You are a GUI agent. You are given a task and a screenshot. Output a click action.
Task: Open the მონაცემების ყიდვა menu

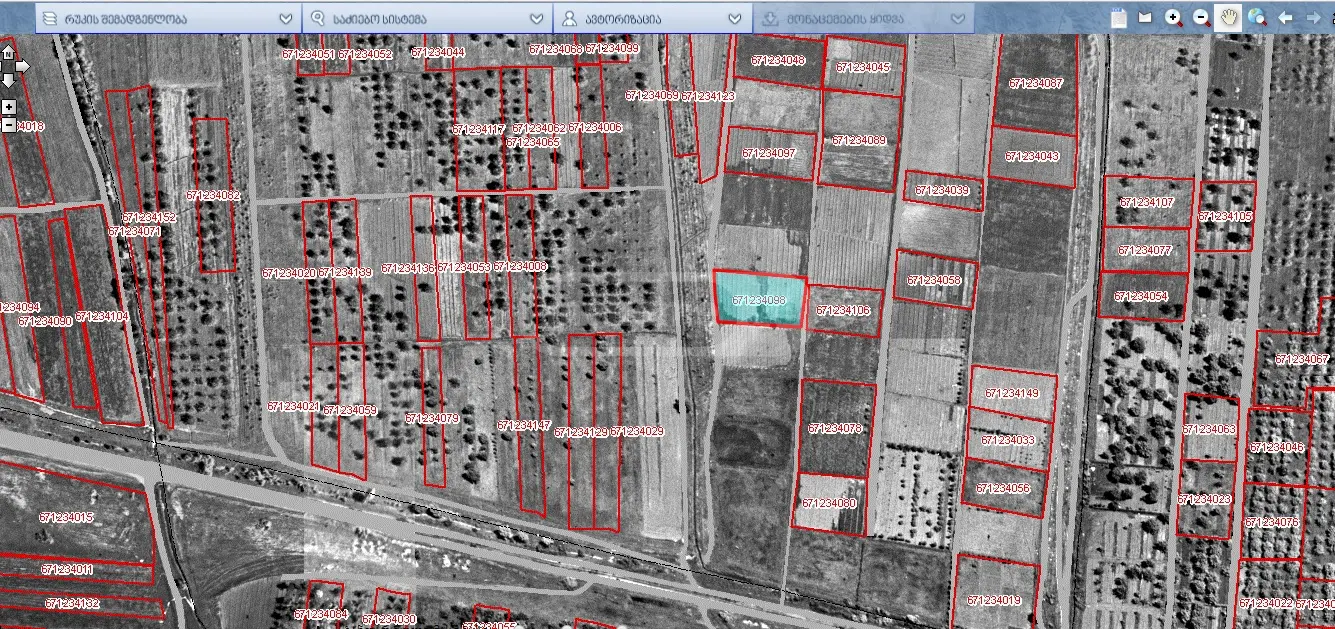[863, 18]
